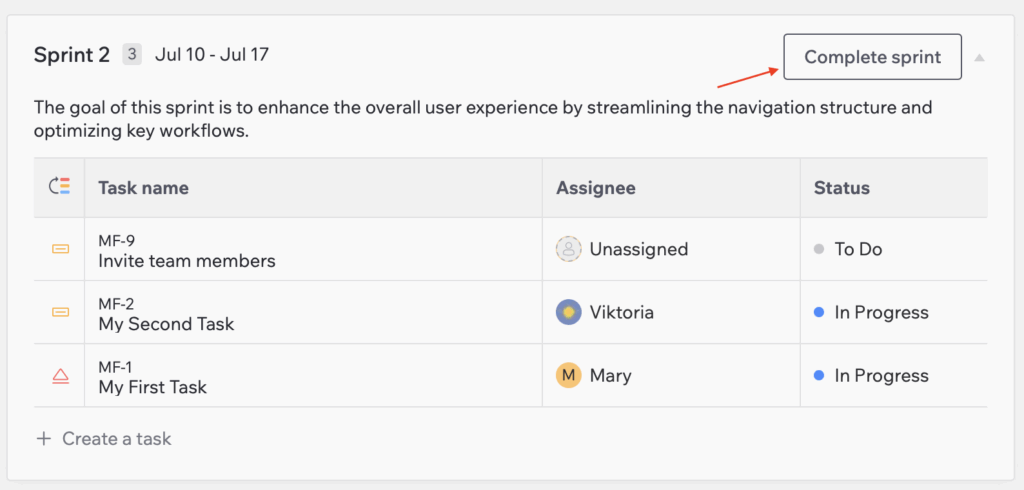1024x490 pixels.
Task: Click the sprint task count badge 3
Action: pos(132,54)
